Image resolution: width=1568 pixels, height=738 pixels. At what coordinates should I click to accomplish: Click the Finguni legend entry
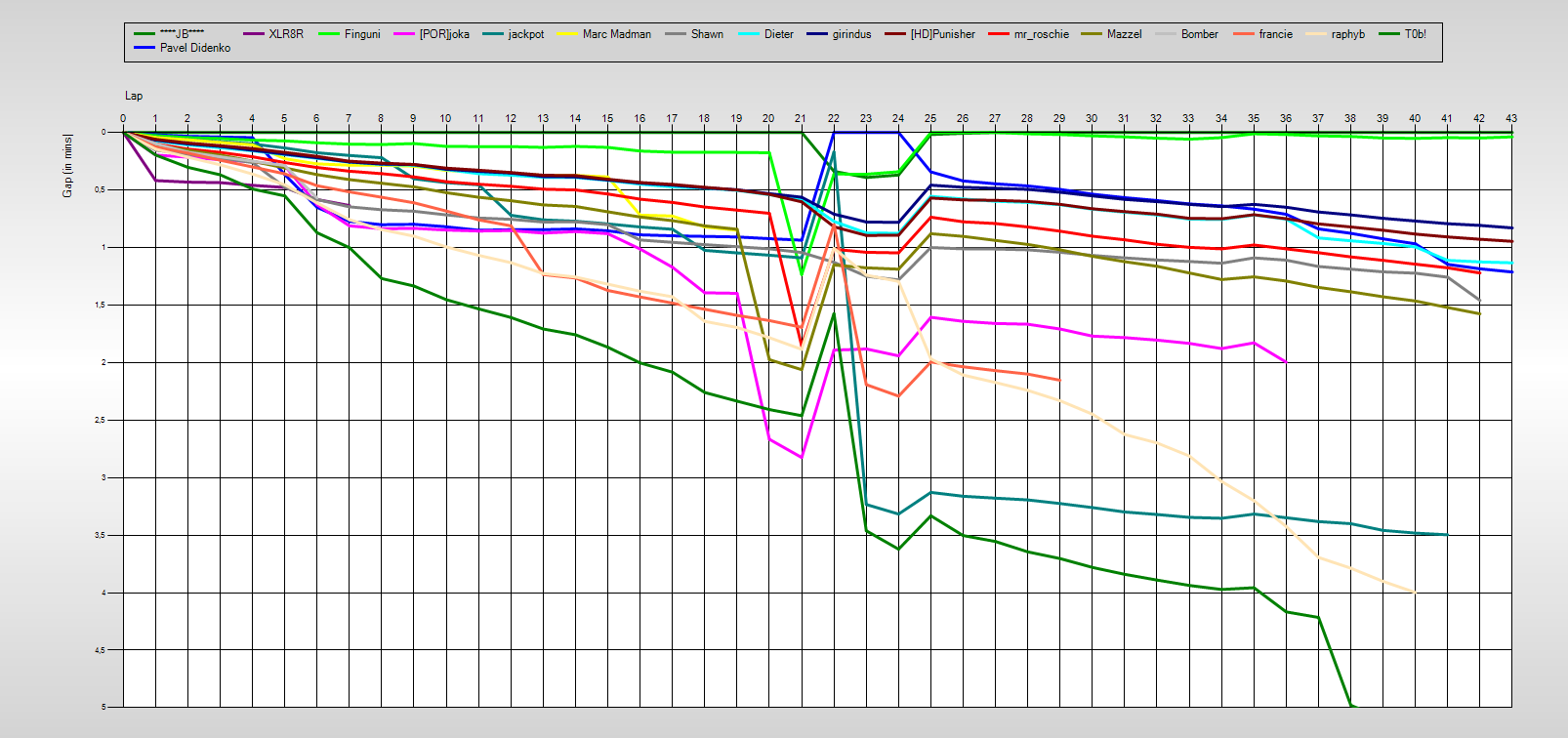tap(361, 34)
